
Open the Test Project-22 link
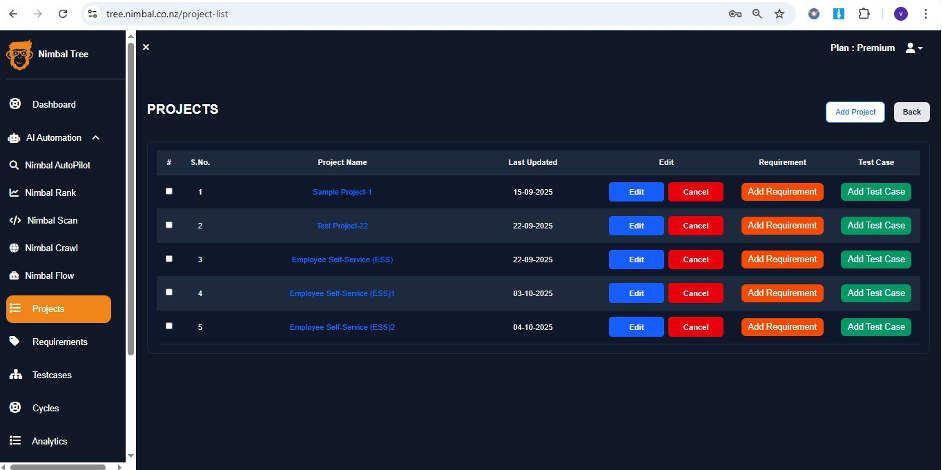coord(342,225)
